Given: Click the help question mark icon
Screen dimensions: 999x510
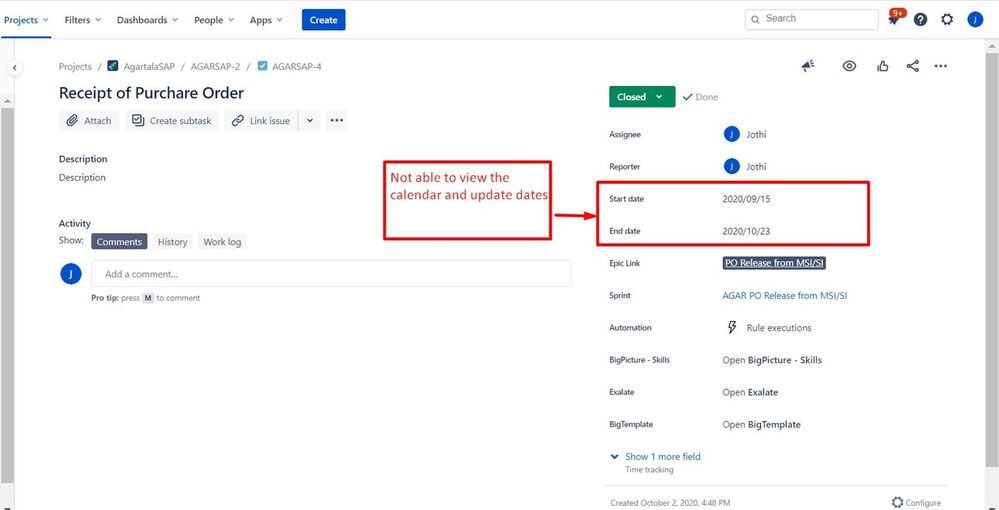Looking at the screenshot, I should pos(920,20).
